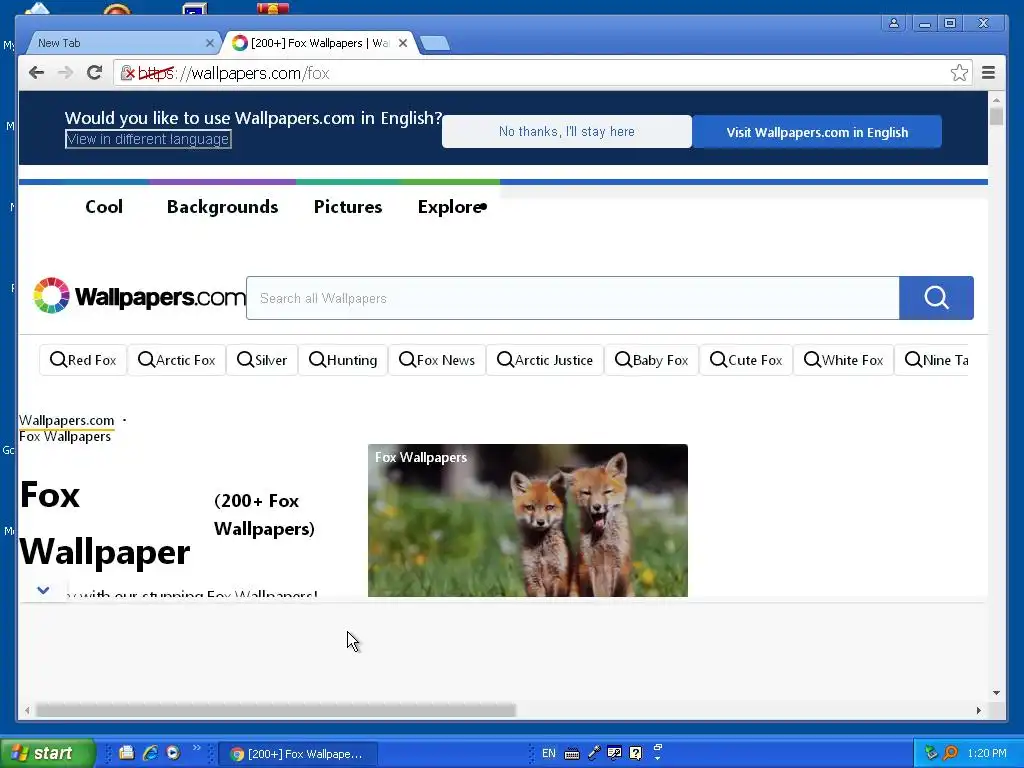Close the New Tab tab
This screenshot has height=768, width=1024.
pyautogui.click(x=210, y=43)
